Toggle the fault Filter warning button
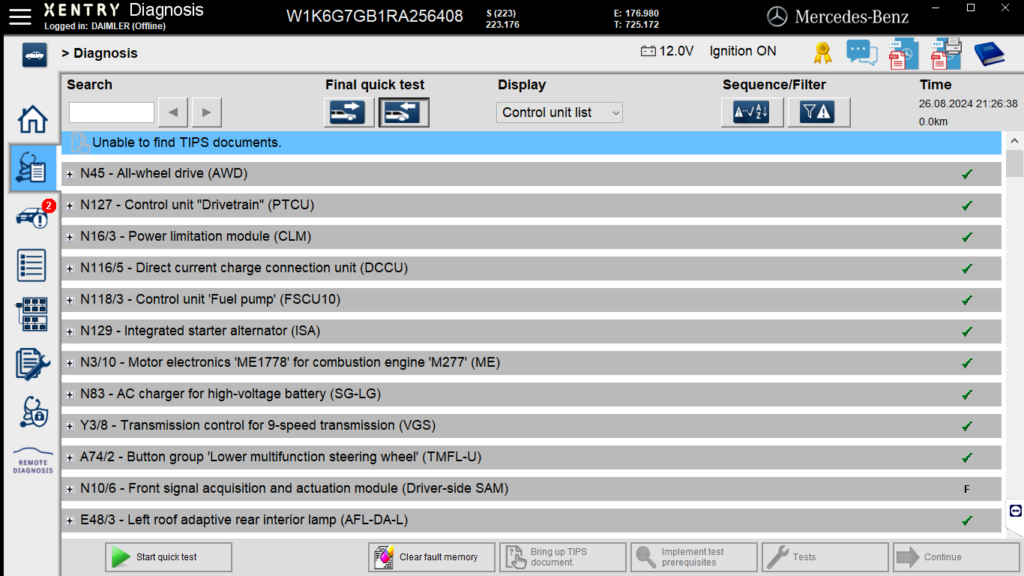The image size is (1024, 576). click(818, 113)
